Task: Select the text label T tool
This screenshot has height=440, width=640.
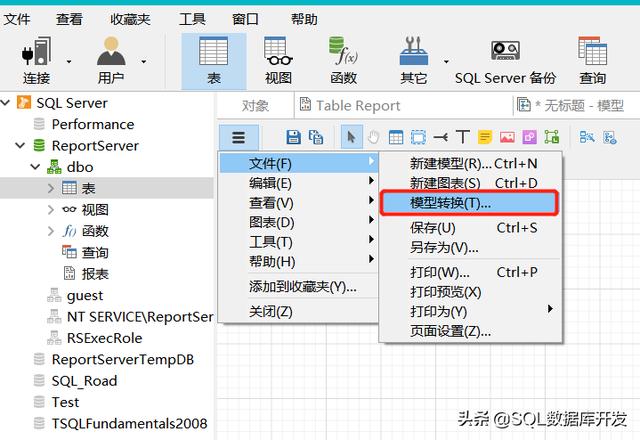Action: (x=462, y=137)
